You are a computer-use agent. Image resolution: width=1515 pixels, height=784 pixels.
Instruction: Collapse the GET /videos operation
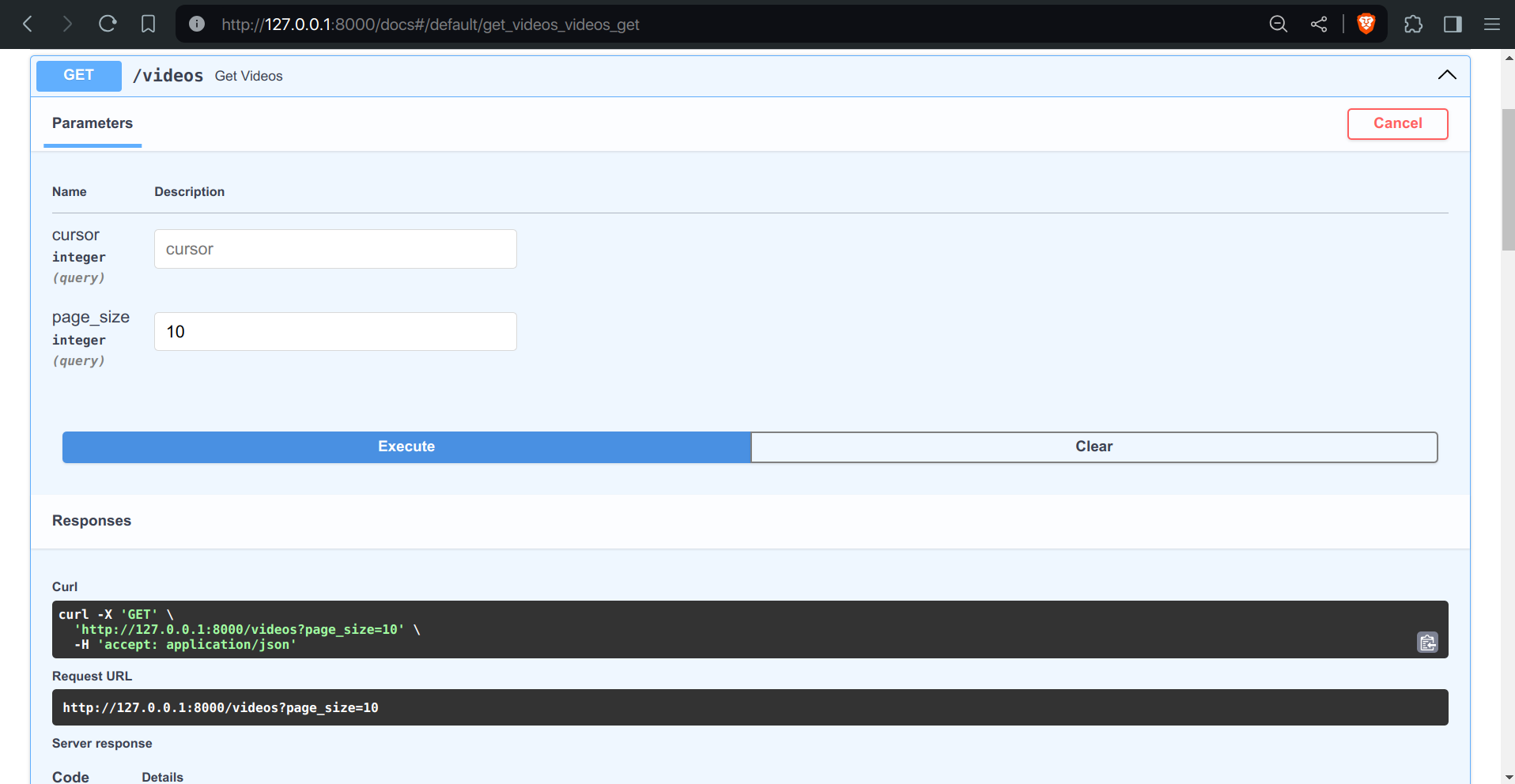tap(1447, 75)
